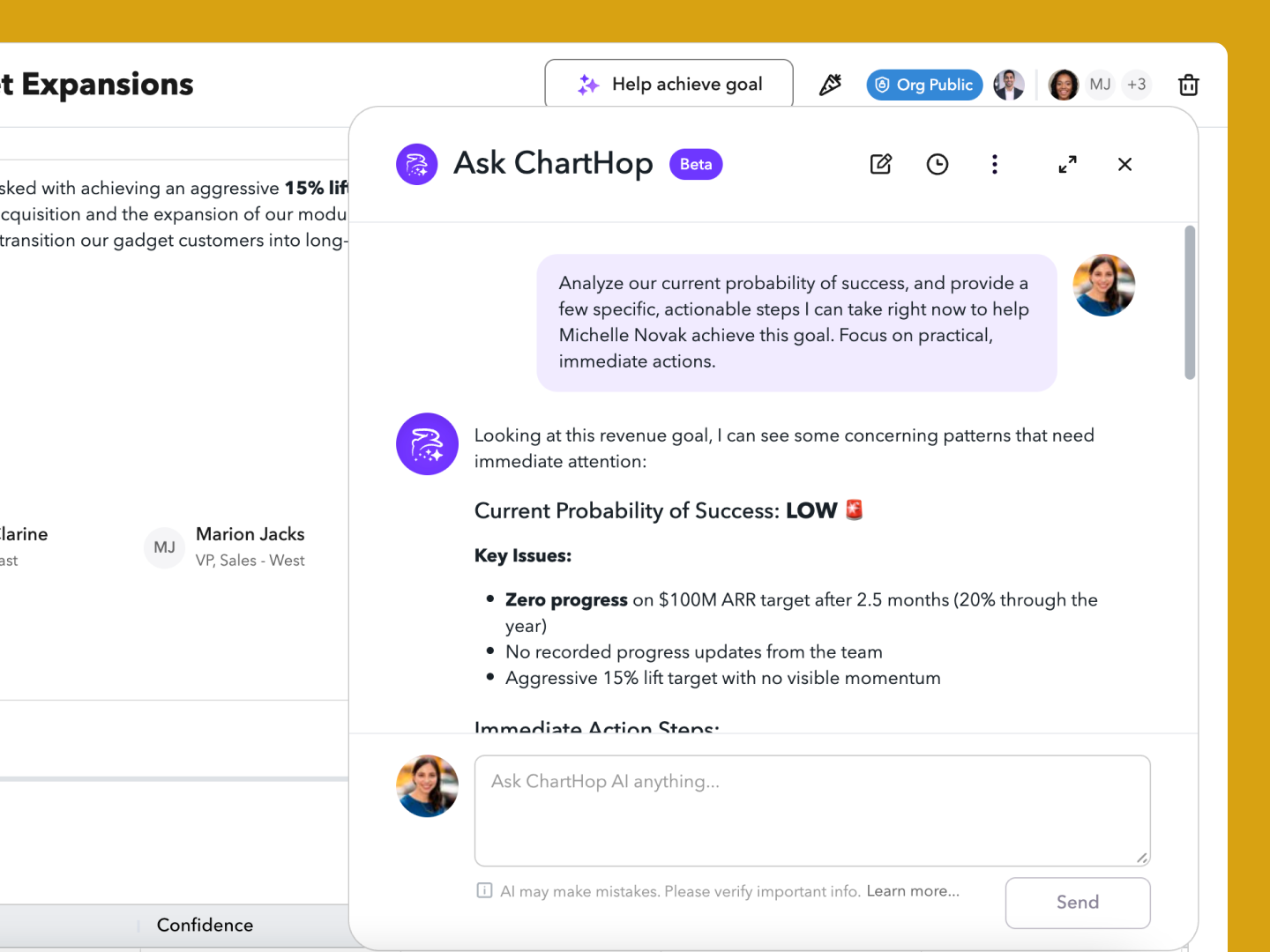This screenshot has height=952, width=1270.
Task: Click the Ask ChartHop logo icon
Action: (417, 164)
